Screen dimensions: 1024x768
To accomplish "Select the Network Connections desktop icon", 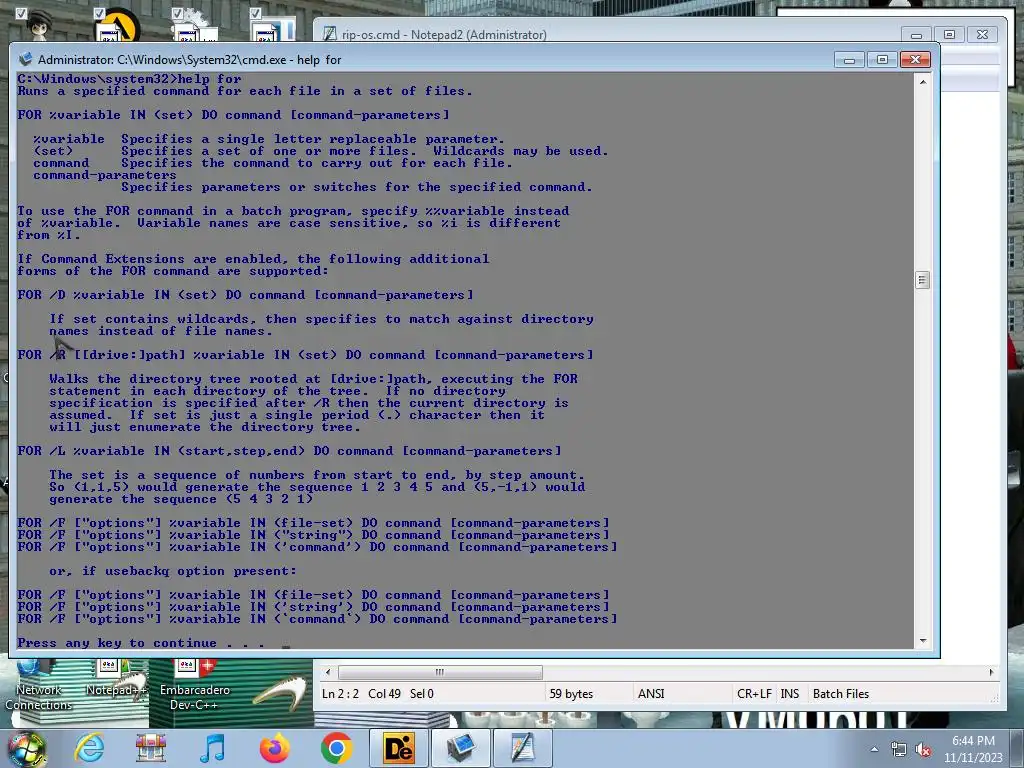I will tap(38, 686).
